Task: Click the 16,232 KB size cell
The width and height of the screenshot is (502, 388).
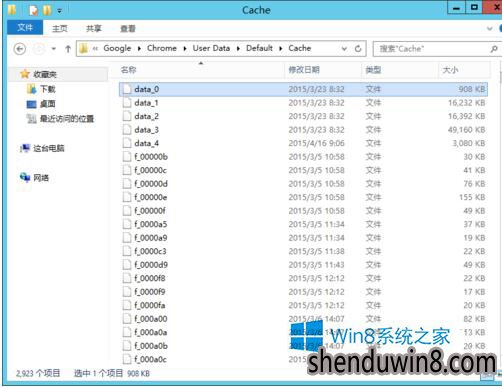Action: 466,103
